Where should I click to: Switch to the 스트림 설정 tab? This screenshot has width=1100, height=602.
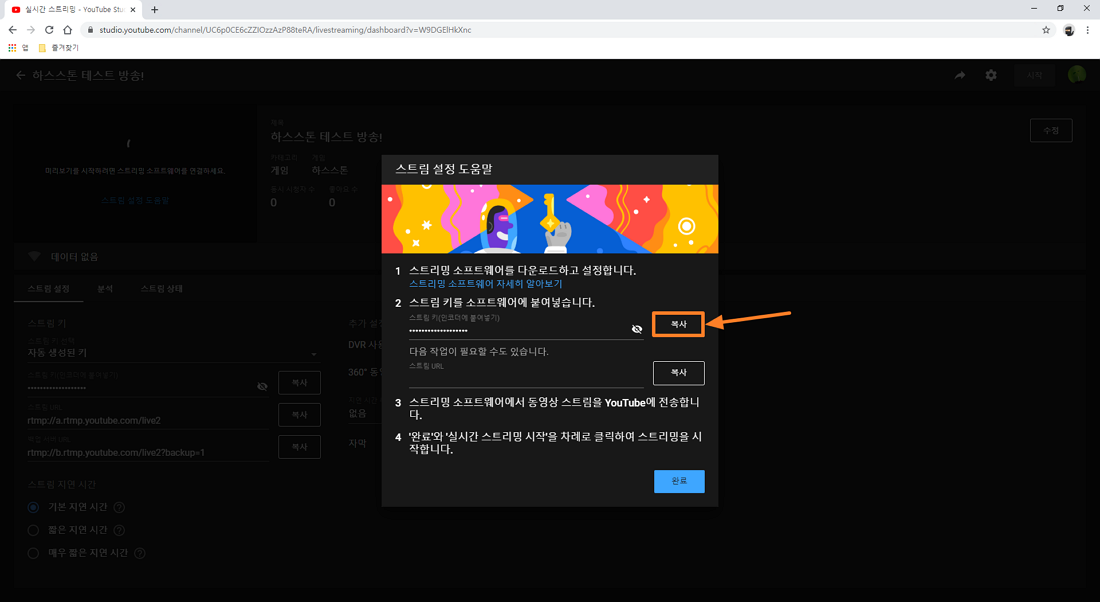[48, 289]
